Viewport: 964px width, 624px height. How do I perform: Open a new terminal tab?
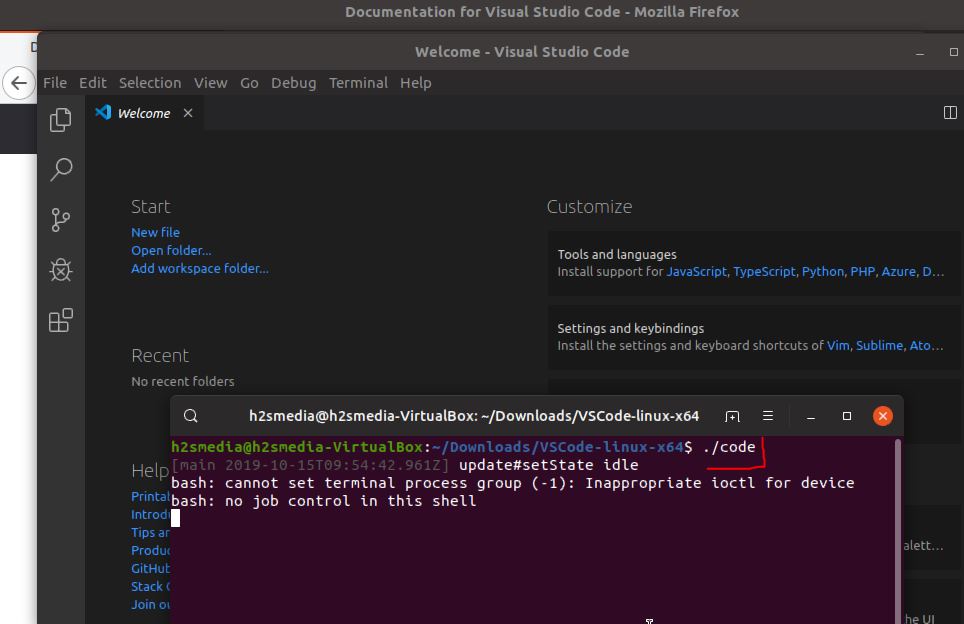tap(732, 416)
